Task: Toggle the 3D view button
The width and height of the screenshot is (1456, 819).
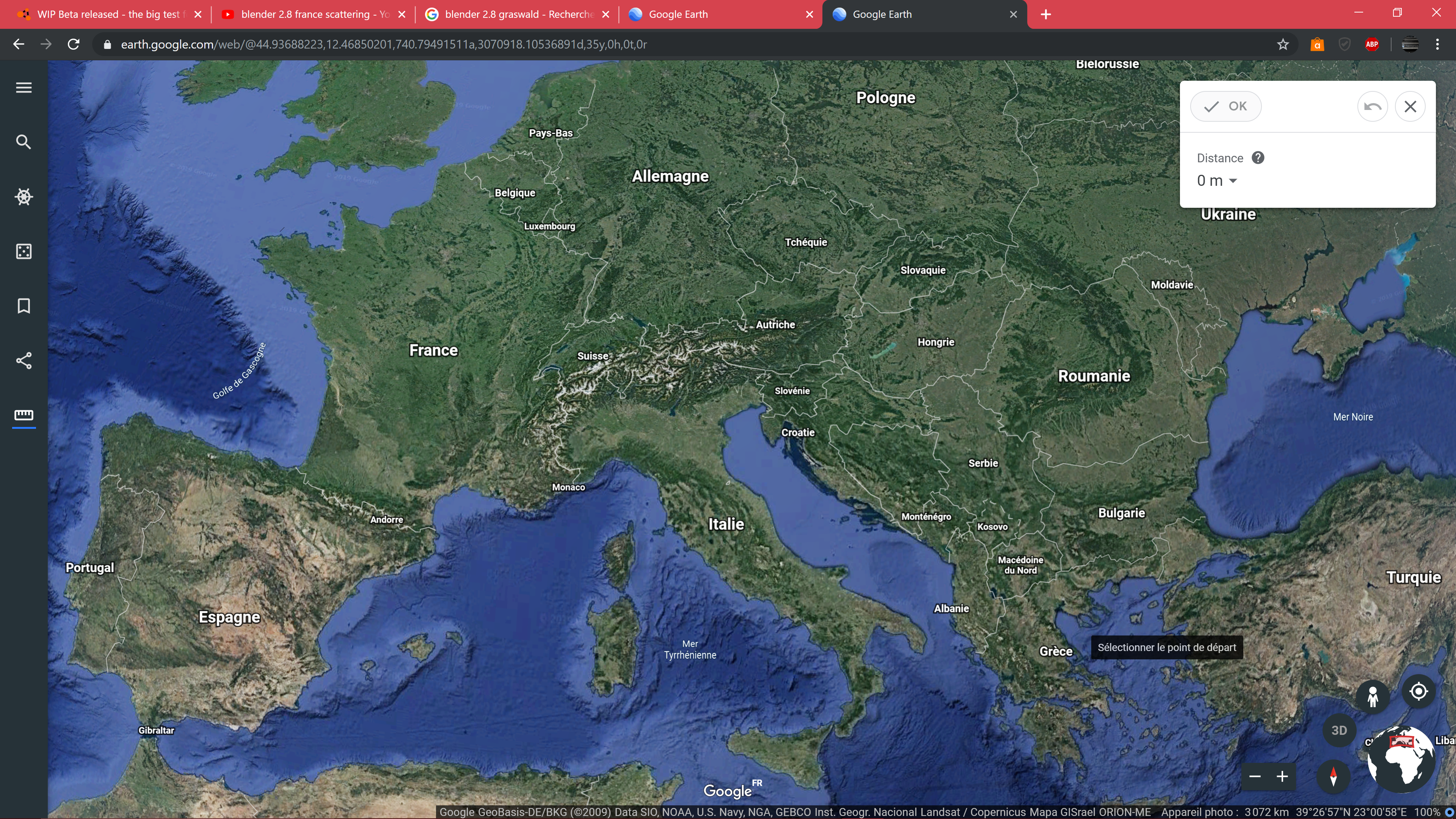Action: pyautogui.click(x=1339, y=730)
